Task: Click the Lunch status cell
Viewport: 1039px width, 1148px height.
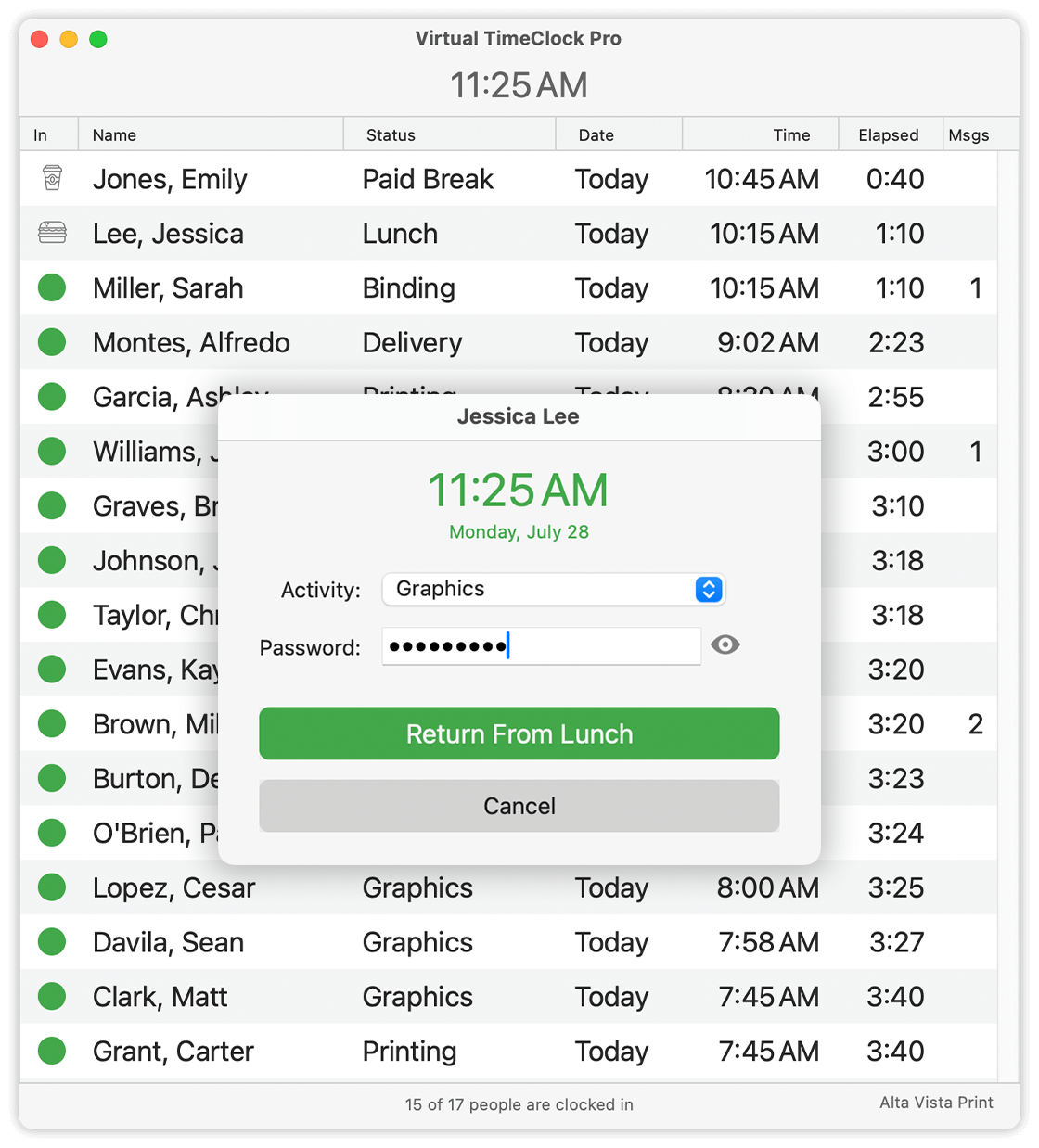Action: point(400,234)
